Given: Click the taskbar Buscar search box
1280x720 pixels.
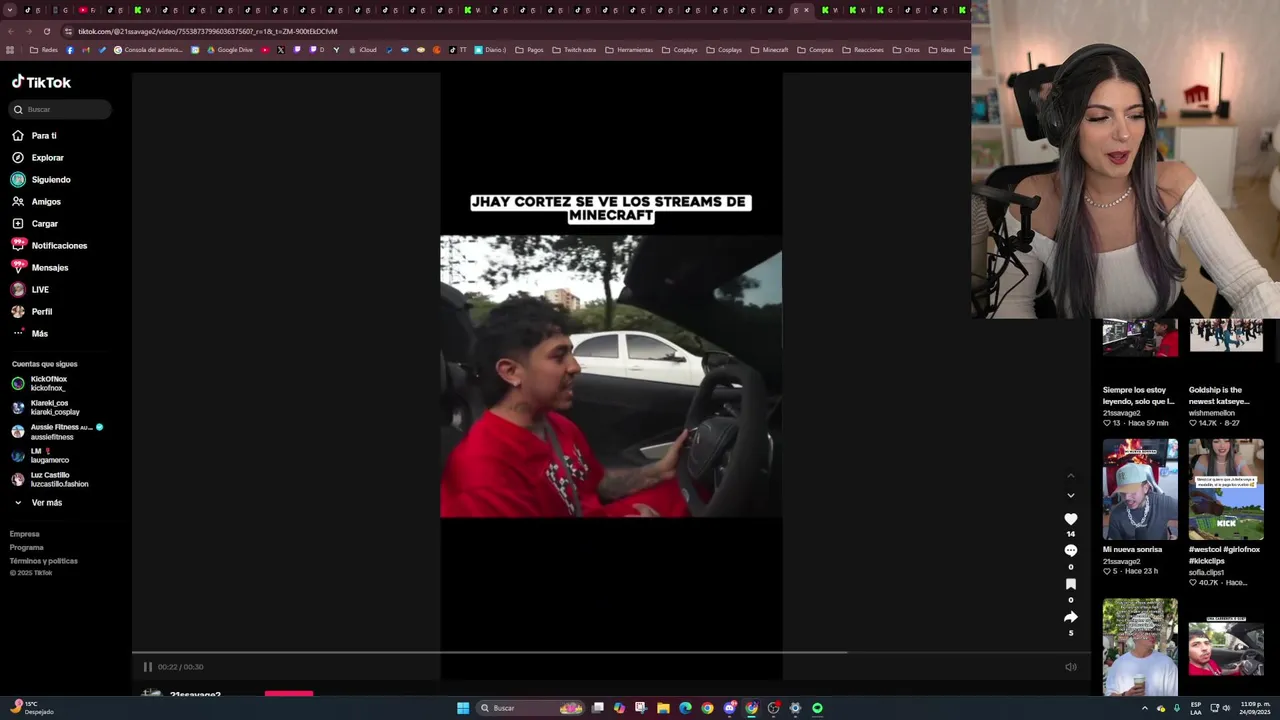Looking at the screenshot, I should pos(530,708).
